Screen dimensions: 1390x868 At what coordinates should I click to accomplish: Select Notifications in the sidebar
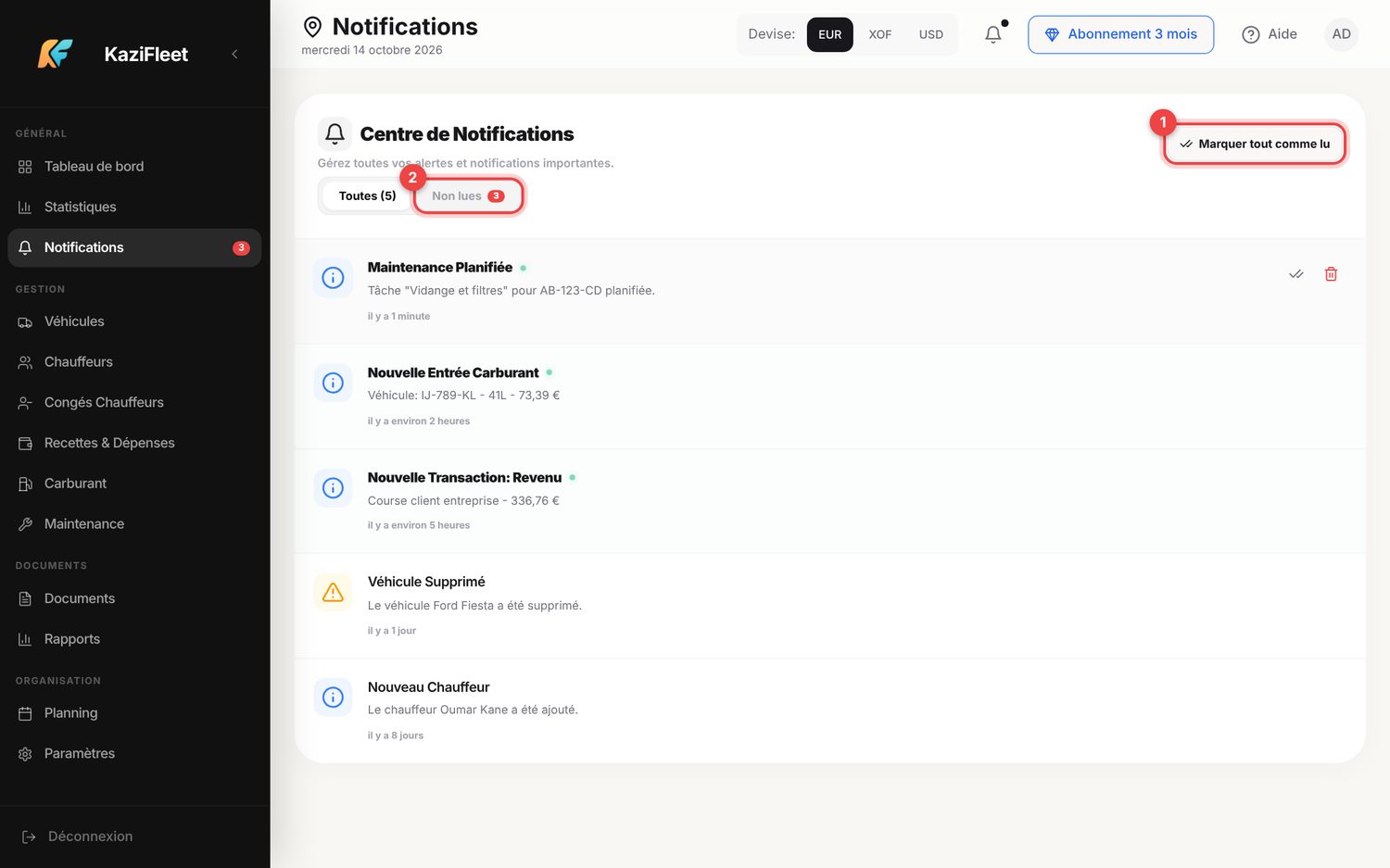click(134, 247)
